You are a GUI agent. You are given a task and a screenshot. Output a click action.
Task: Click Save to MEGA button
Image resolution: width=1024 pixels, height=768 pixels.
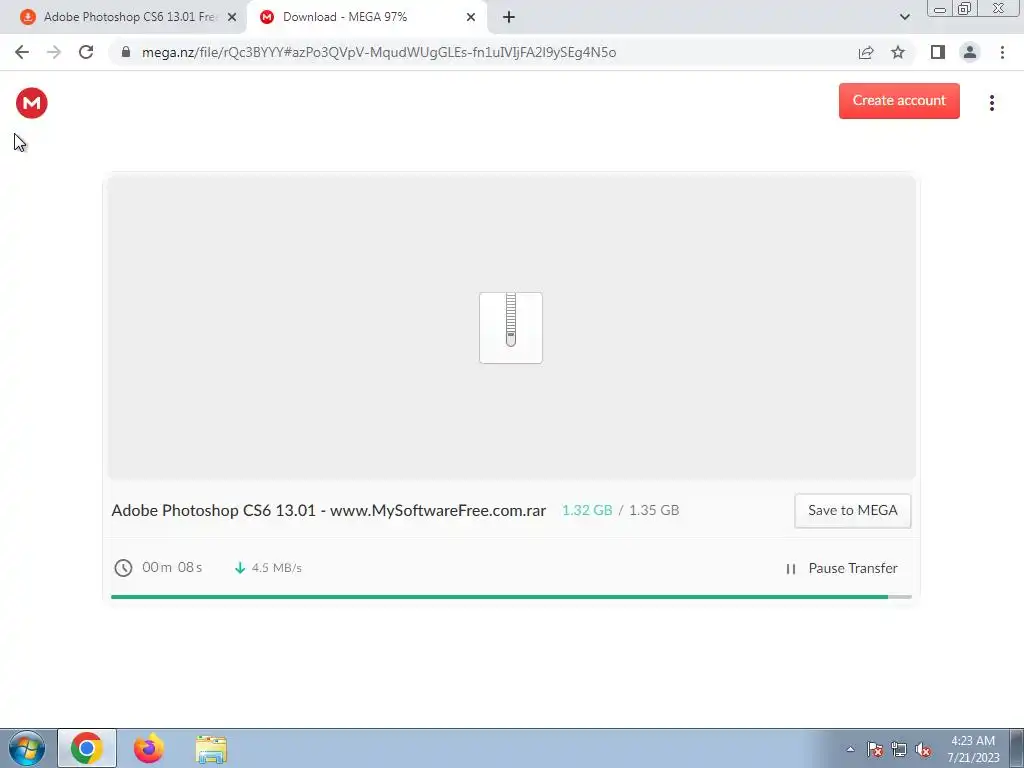tap(853, 511)
